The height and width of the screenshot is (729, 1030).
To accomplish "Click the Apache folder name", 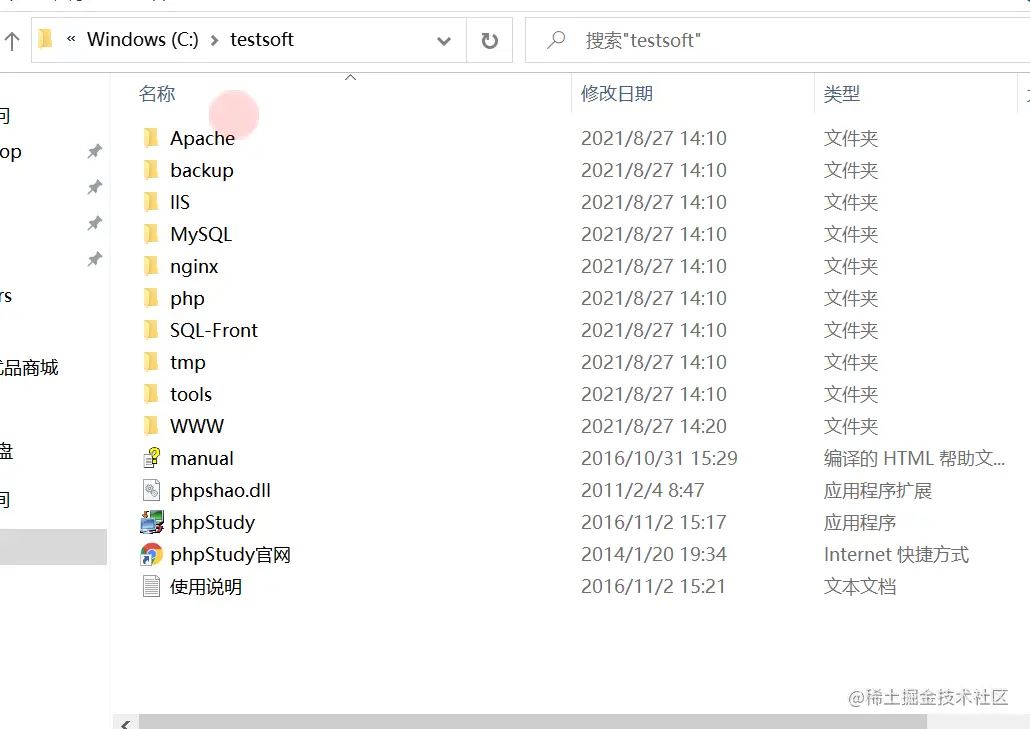I will point(202,138).
